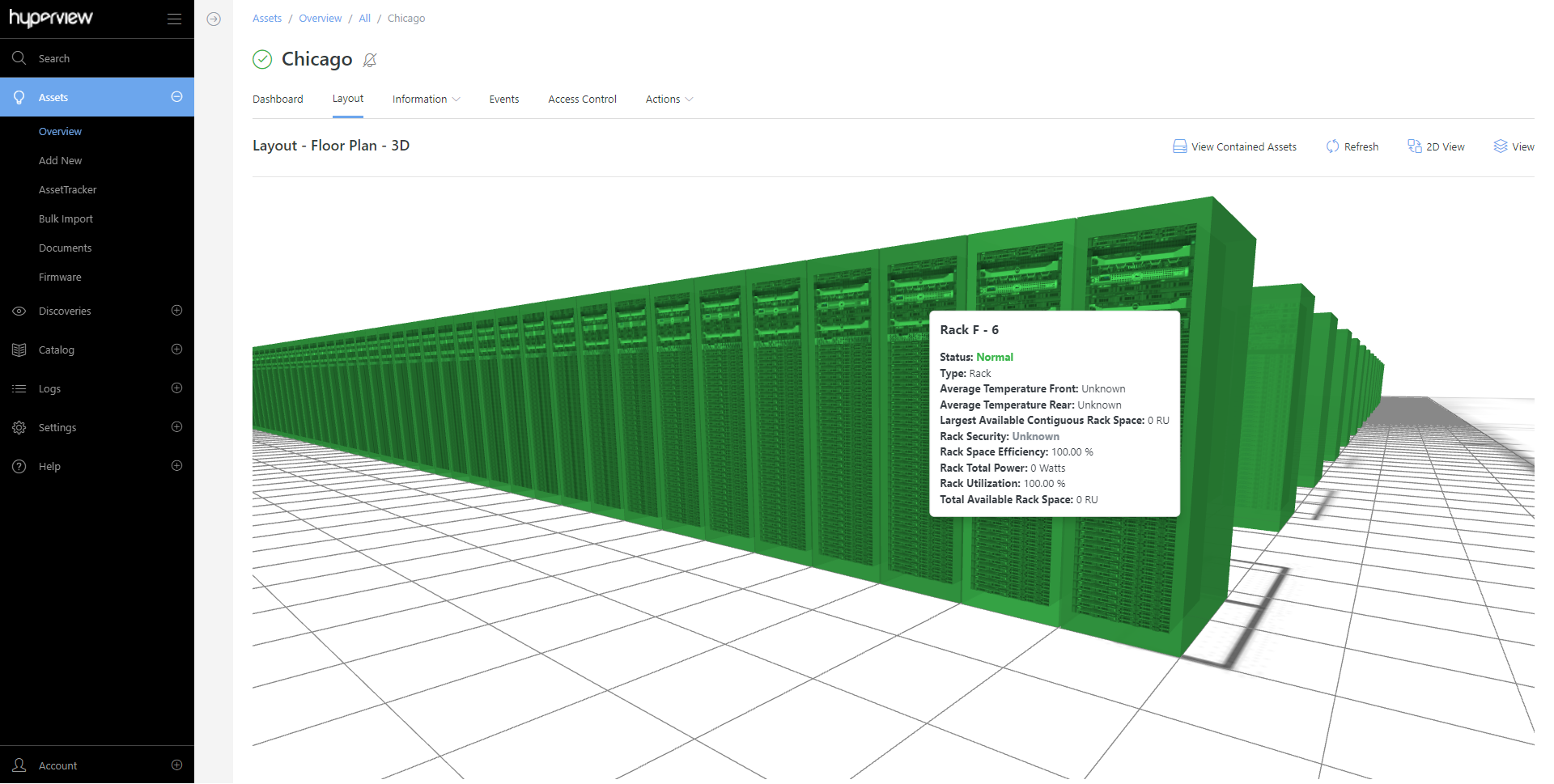Viewport: 1554px width, 784px height.
Task: Select the Search icon in the sidebar
Action: (19, 57)
